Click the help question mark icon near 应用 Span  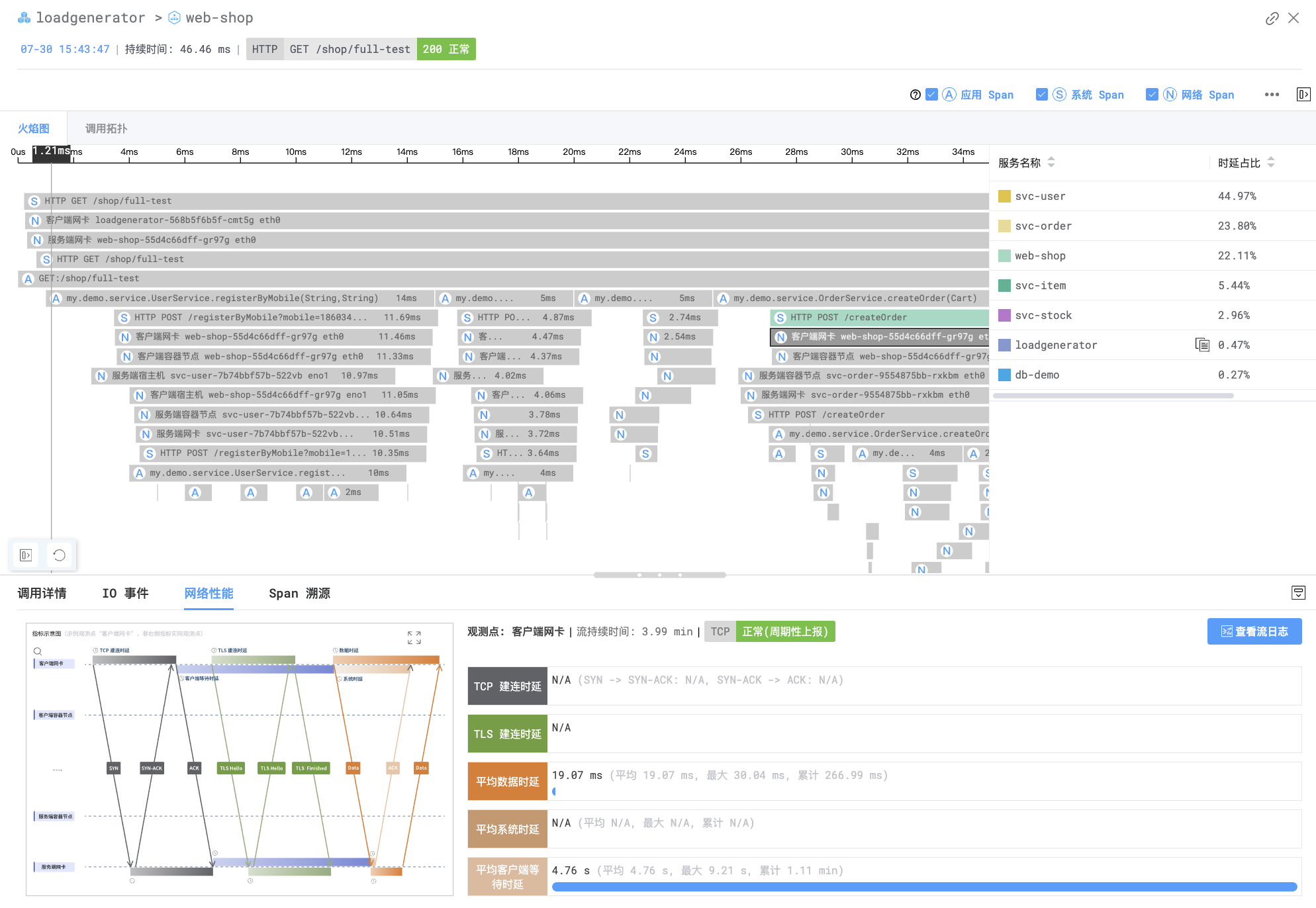(915, 95)
